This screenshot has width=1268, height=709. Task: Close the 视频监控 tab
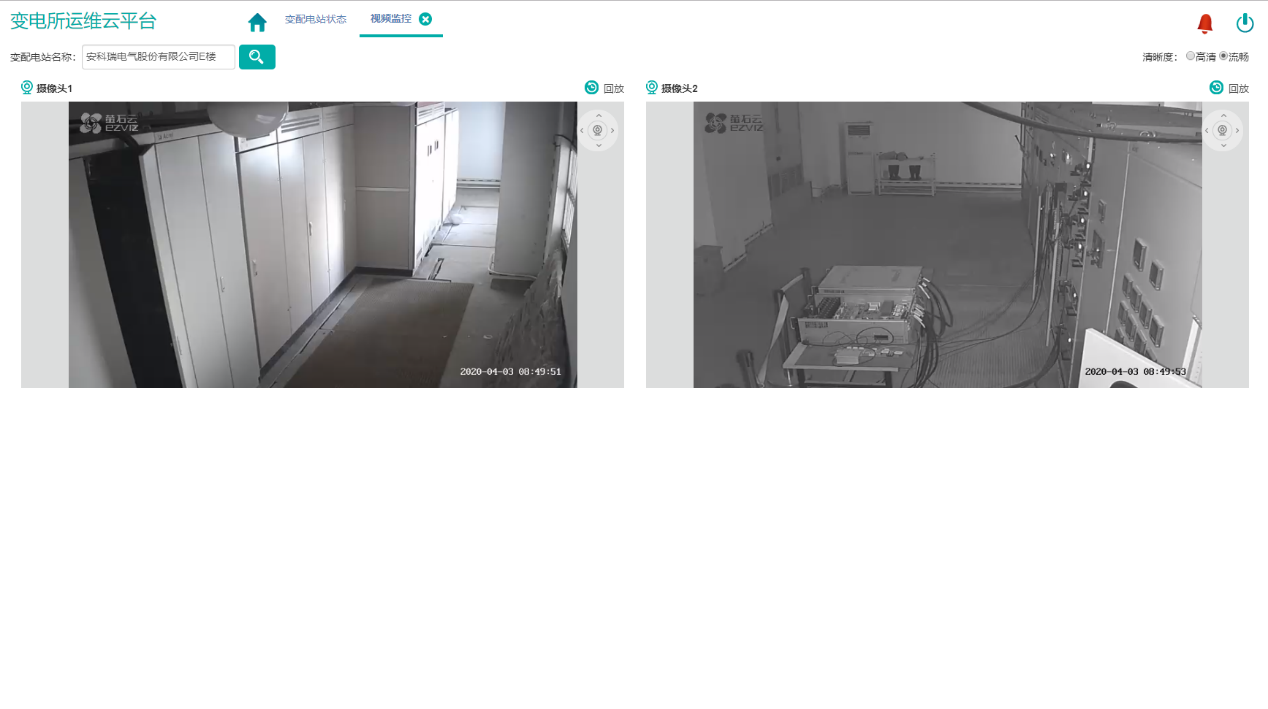pos(425,19)
